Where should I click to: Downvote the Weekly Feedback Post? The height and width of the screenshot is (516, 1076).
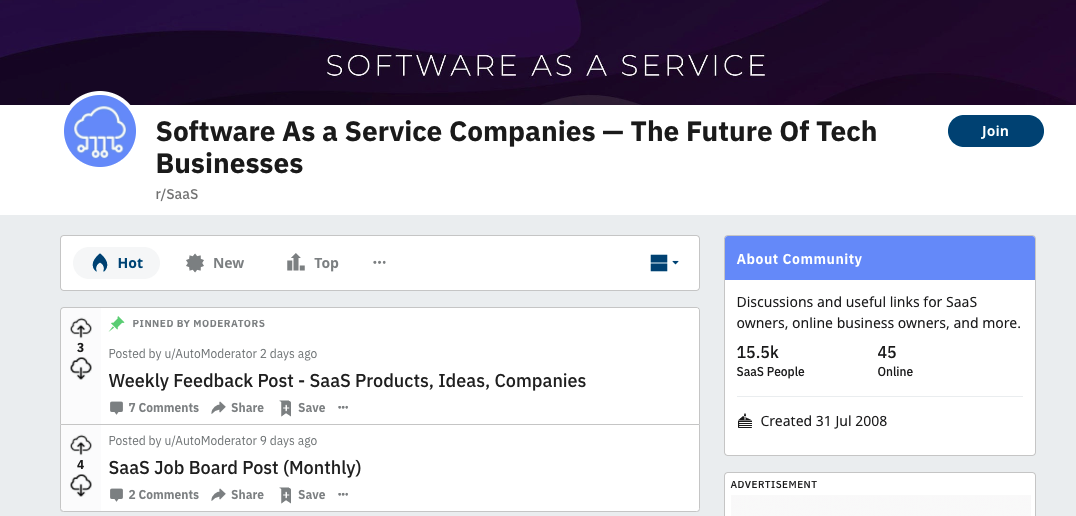(81, 368)
